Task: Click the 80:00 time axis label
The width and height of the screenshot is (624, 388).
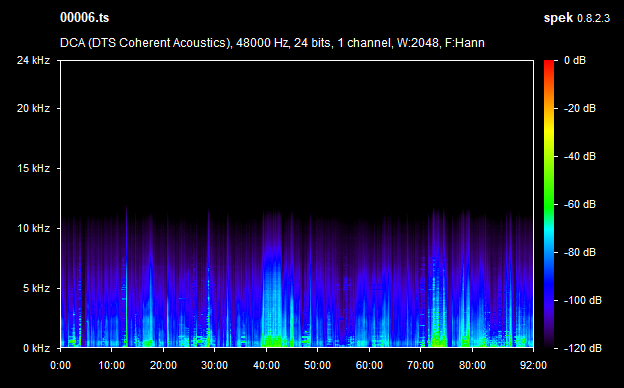Action: [472, 365]
